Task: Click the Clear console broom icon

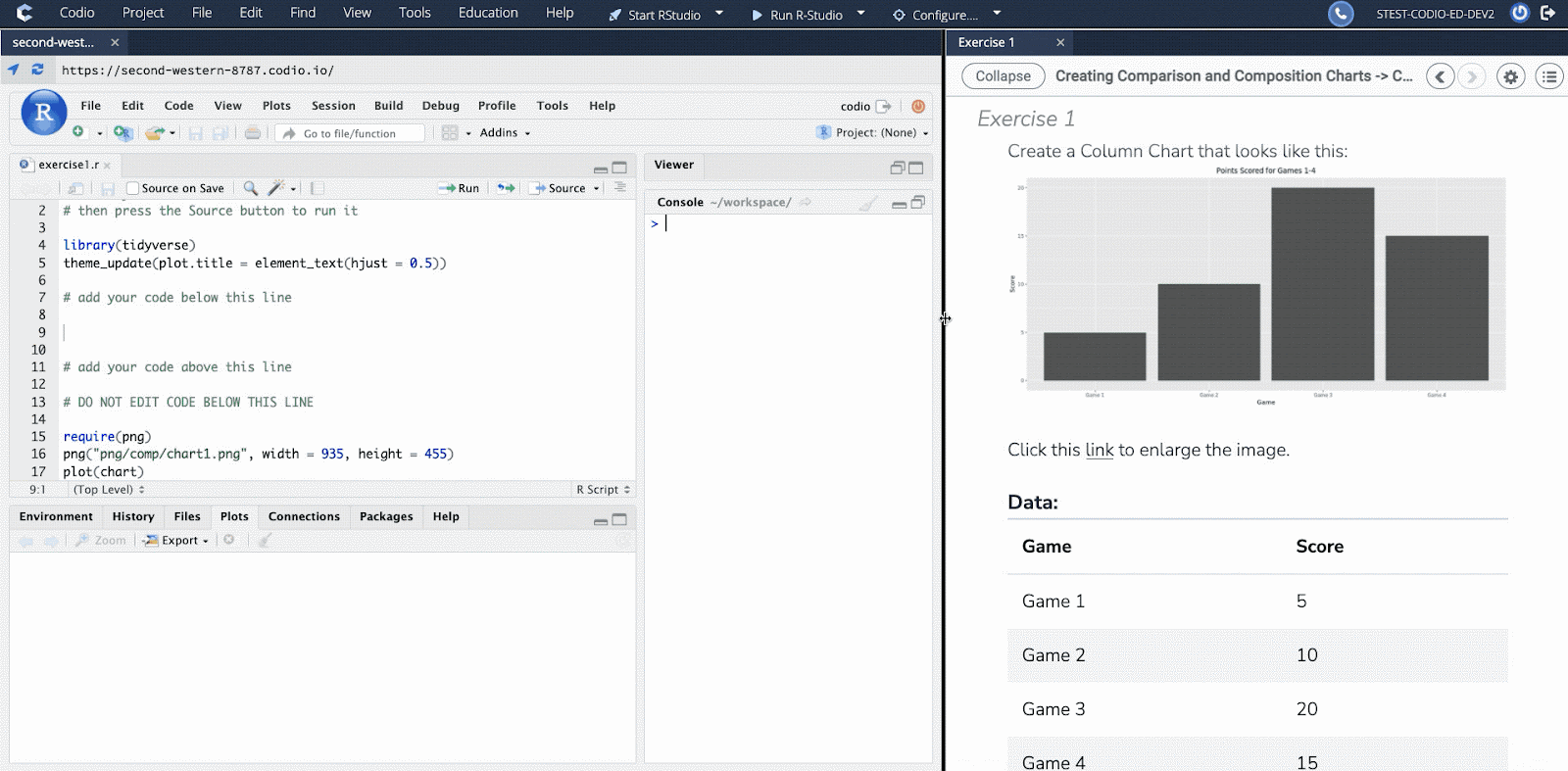Action: click(868, 203)
